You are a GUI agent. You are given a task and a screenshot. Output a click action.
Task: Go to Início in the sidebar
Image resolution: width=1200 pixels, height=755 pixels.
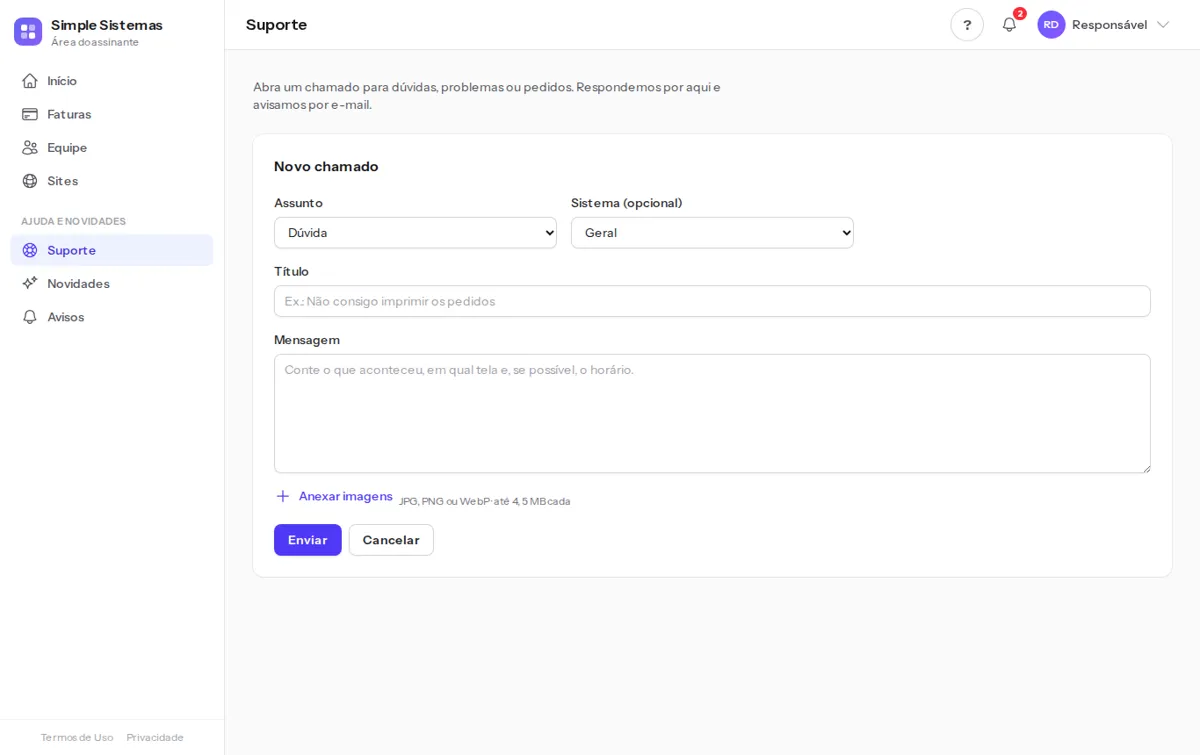(112, 81)
